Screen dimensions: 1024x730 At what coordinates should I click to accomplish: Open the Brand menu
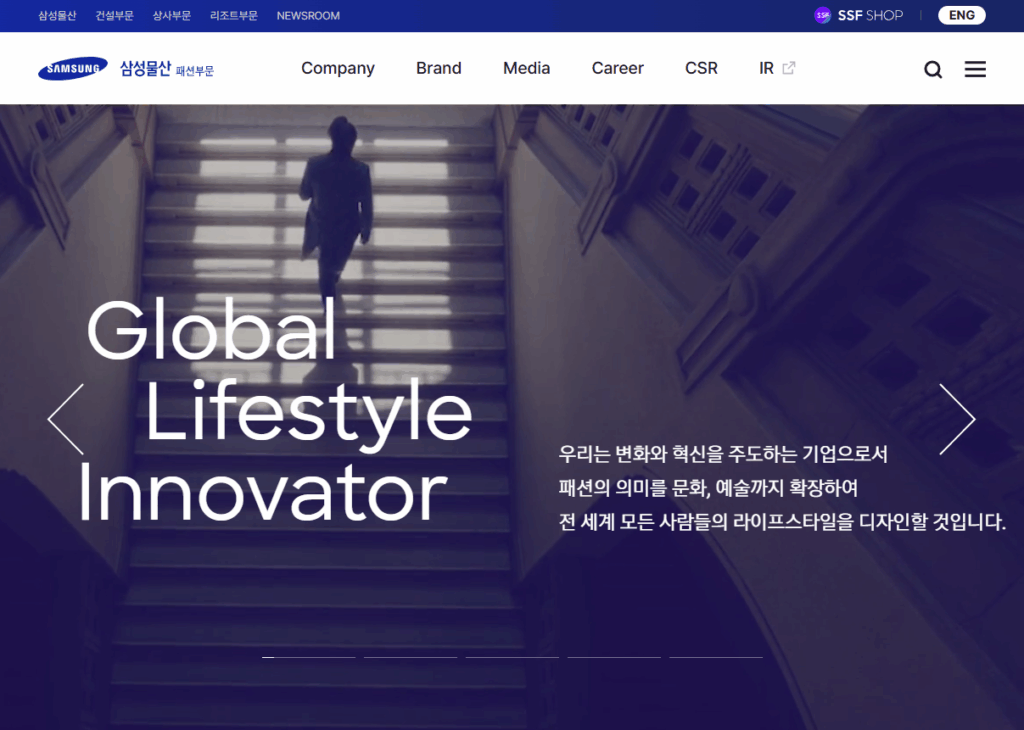[x=439, y=68]
